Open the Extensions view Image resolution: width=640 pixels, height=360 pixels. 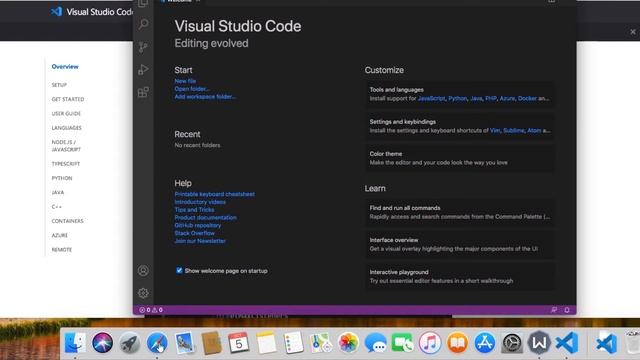[x=143, y=92]
